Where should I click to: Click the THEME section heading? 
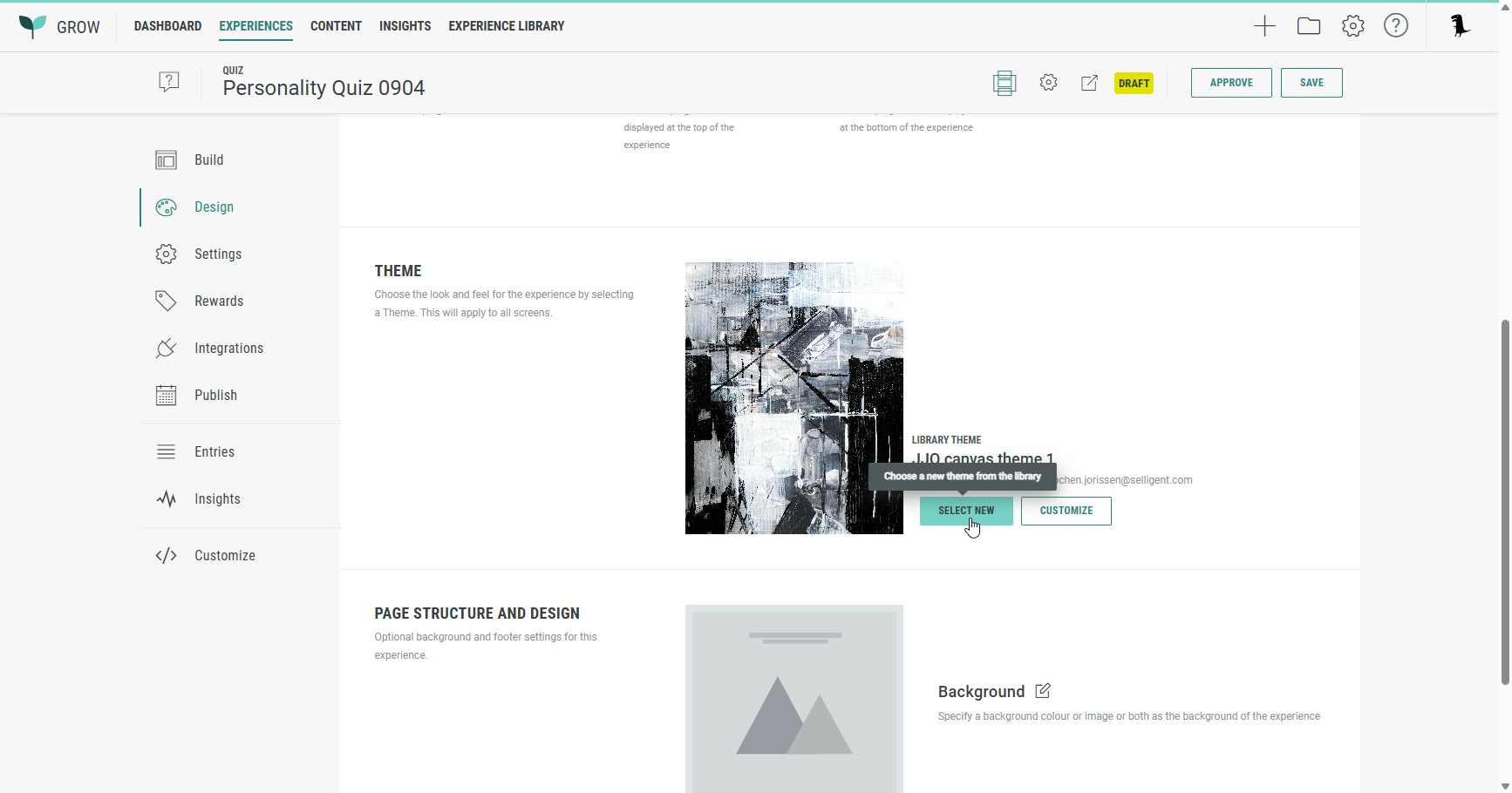398,271
